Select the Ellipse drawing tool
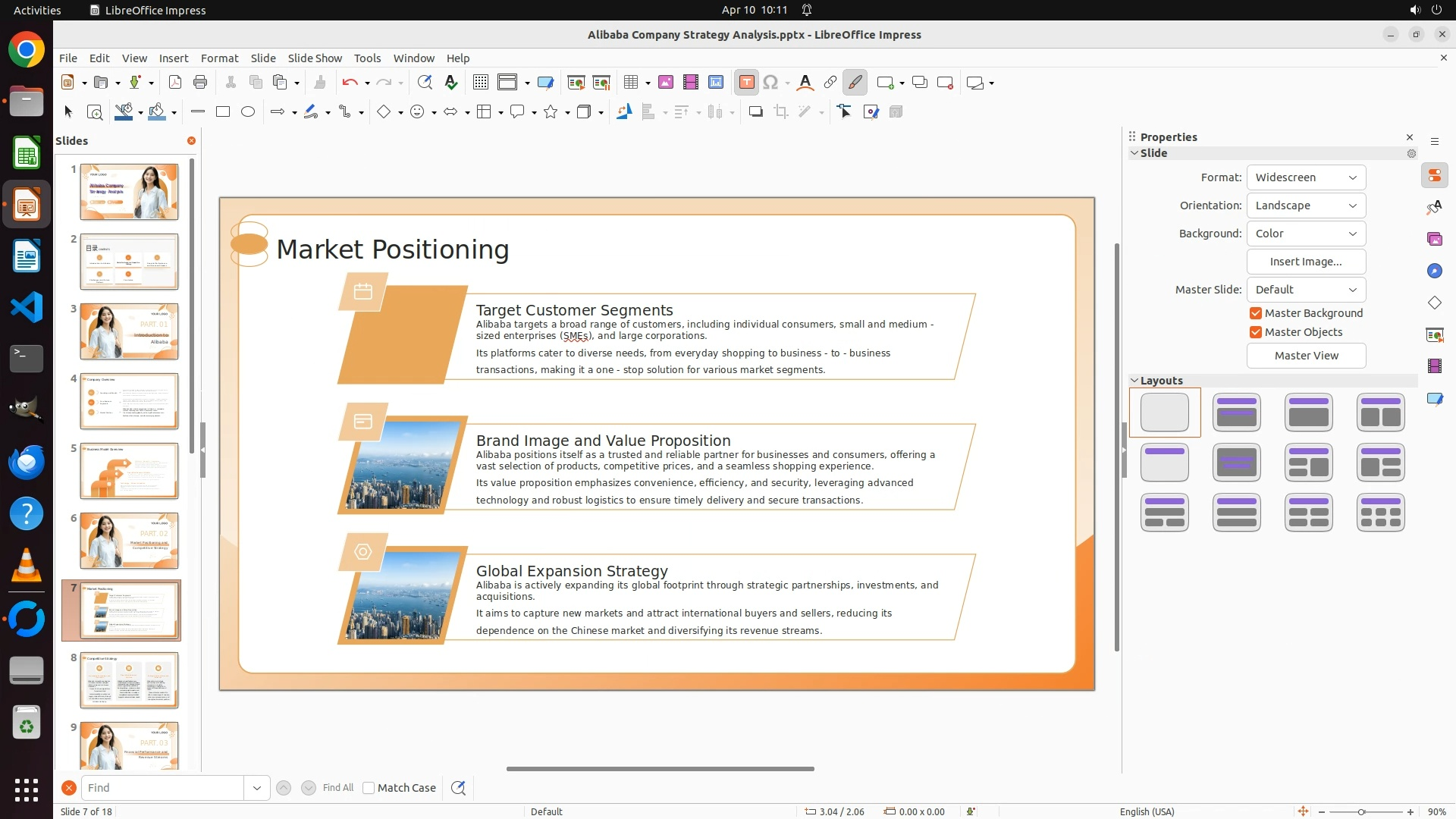The width and height of the screenshot is (1456, 819). 248,112
